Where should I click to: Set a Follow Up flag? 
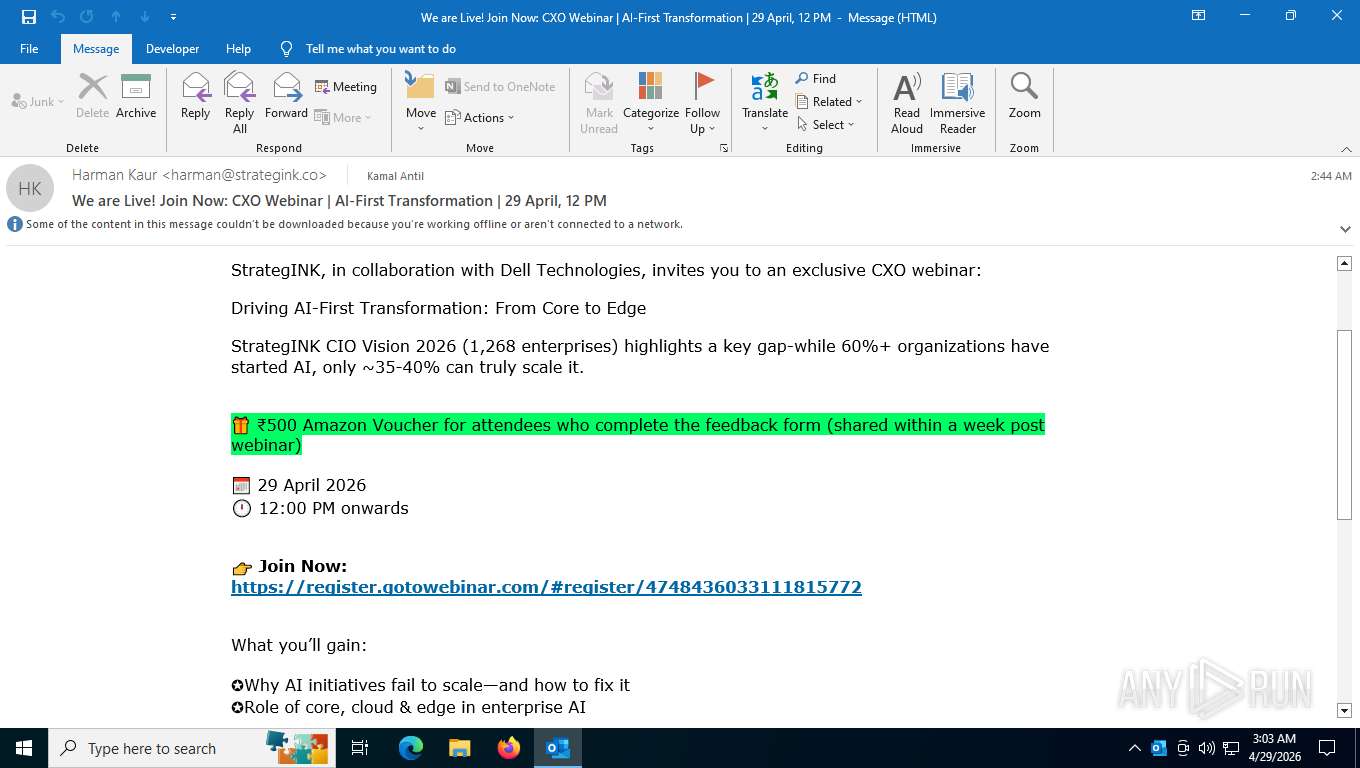click(x=703, y=103)
